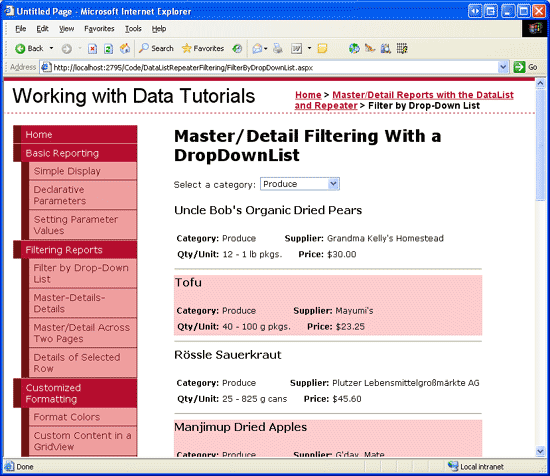
Task: Open the Search toolbar button
Action: pos(156,48)
